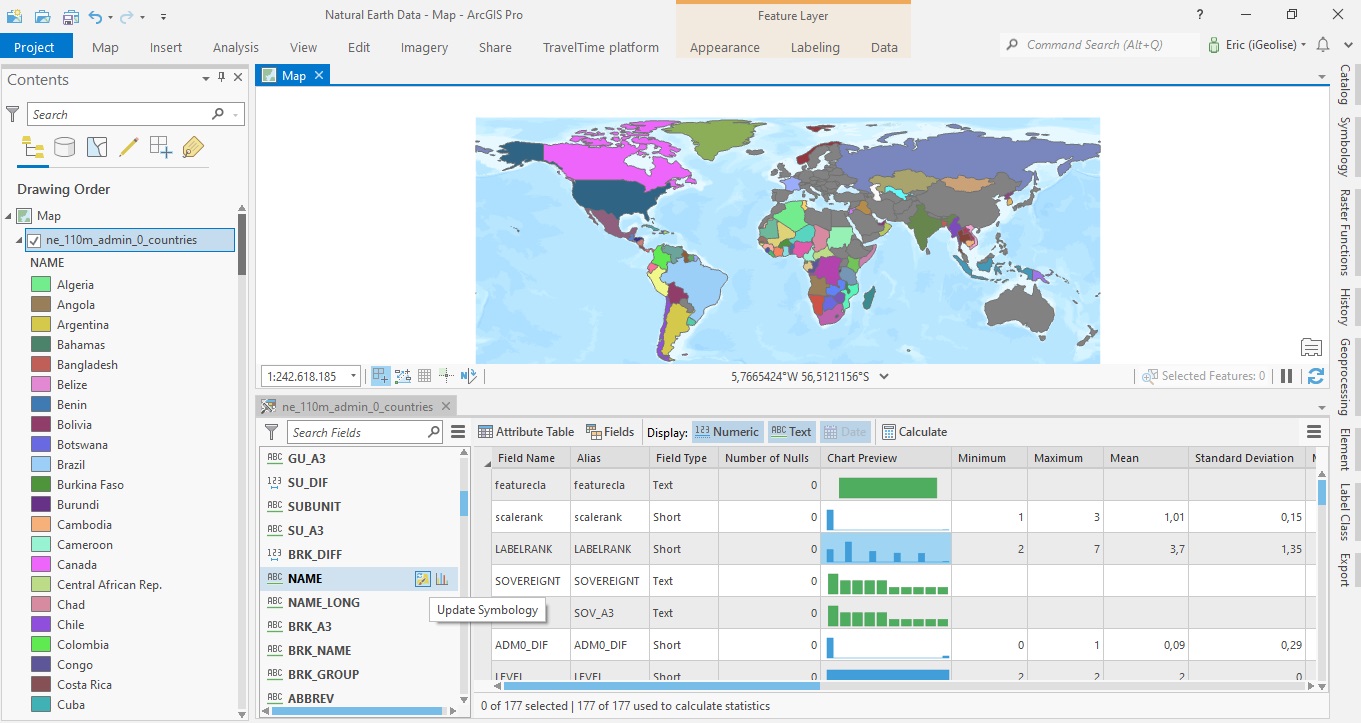Click the Canada magenta color swatch
This screenshot has height=723, width=1361.
pos(41,565)
